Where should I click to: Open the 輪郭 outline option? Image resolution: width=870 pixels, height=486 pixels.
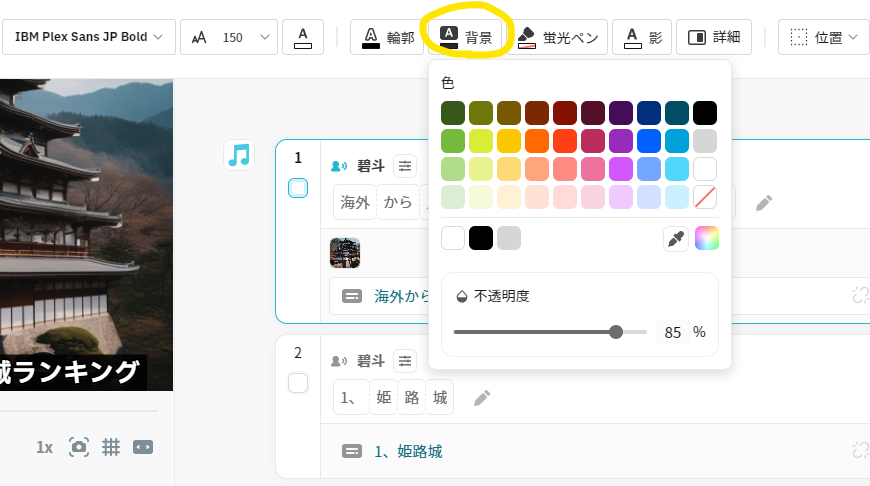(388, 37)
